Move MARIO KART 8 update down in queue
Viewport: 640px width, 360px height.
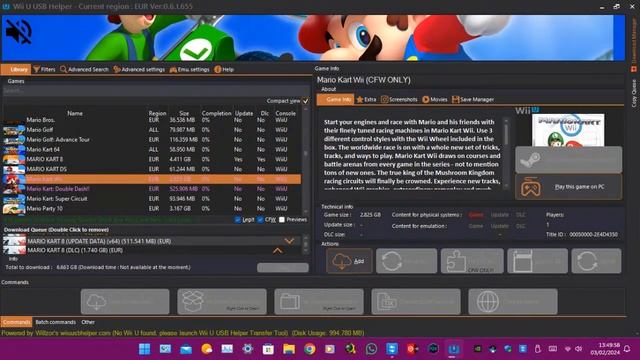pyautogui.click(x=289, y=241)
